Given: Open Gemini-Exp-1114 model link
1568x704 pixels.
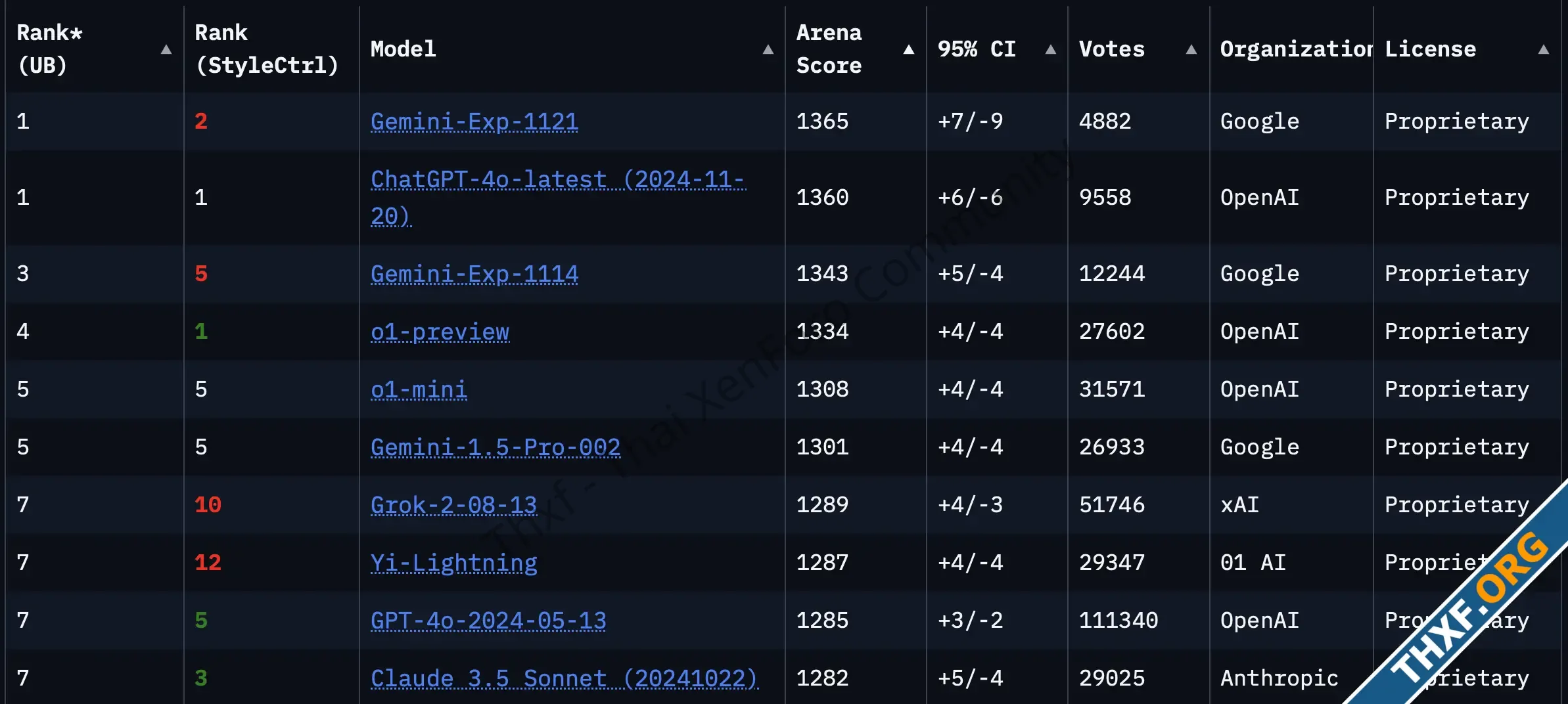Looking at the screenshot, I should coord(474,274).
